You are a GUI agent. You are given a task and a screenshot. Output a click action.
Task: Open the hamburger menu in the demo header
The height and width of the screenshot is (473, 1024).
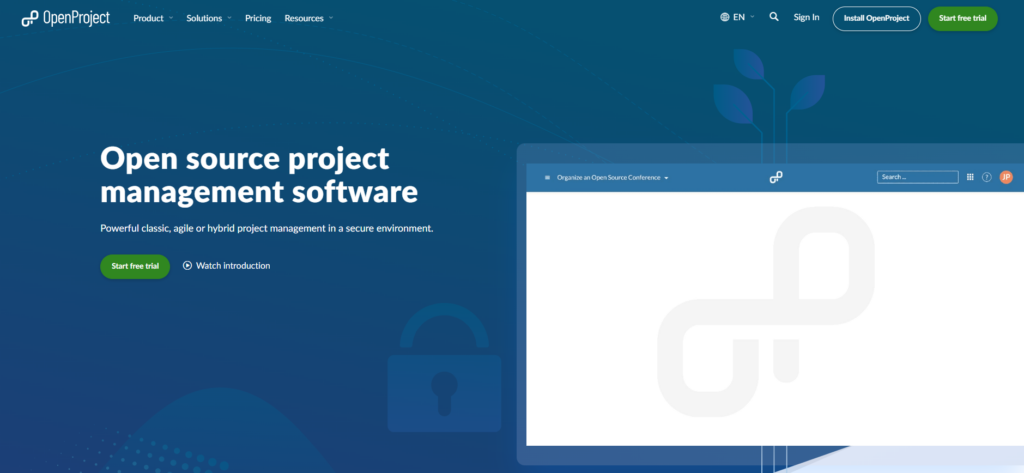547,177
